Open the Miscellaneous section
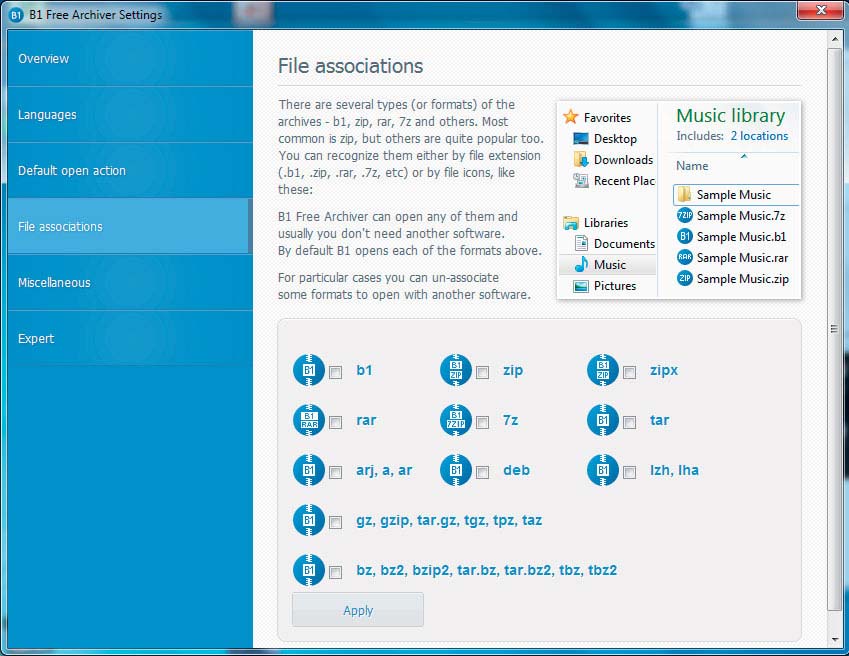849x656 pixels. (130, 283)
